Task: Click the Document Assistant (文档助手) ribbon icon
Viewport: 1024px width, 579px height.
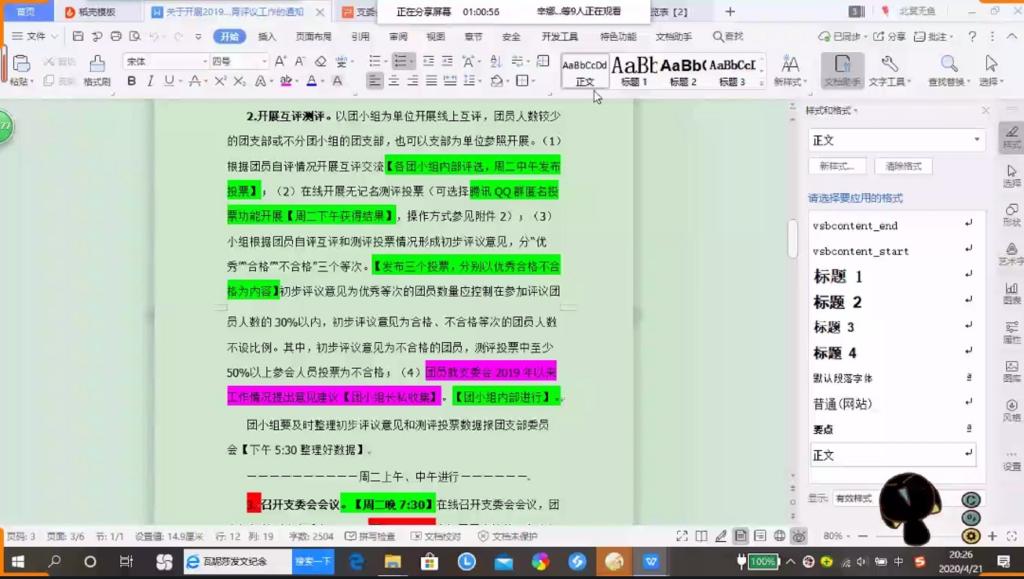Action: click(x=842, y=66)
